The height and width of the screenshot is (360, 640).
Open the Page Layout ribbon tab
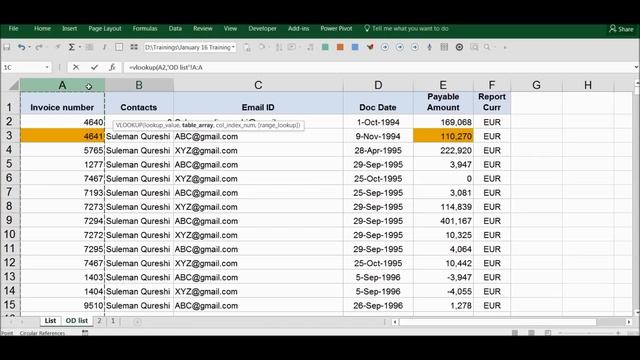[105, 29]
